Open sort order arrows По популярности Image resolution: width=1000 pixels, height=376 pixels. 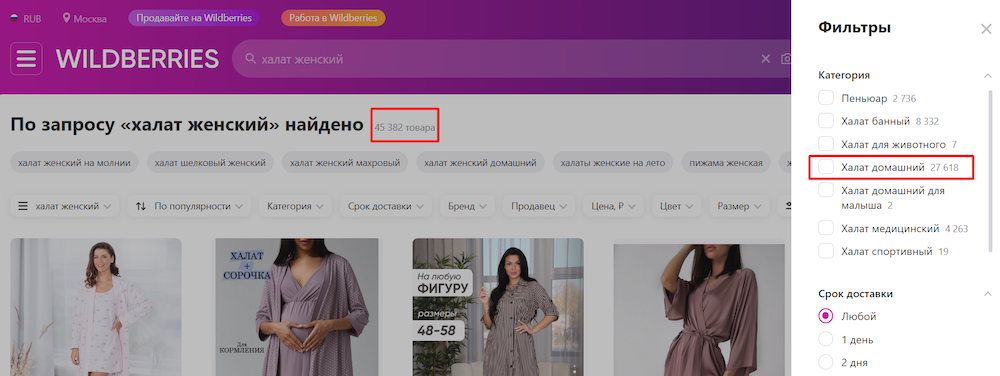tap(141, 206)
